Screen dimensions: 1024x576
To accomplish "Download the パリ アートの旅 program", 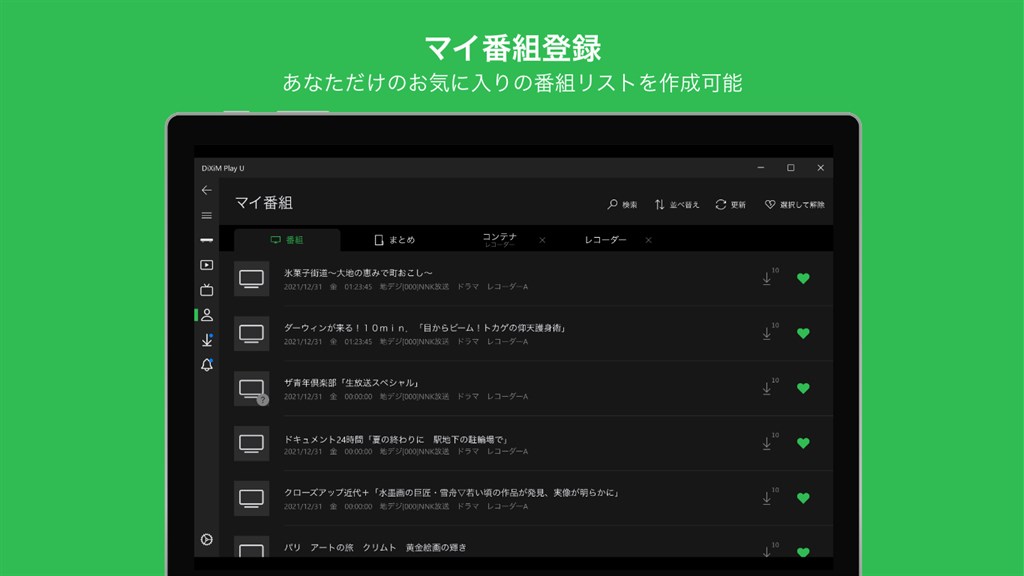I will (x=769, y=550).
